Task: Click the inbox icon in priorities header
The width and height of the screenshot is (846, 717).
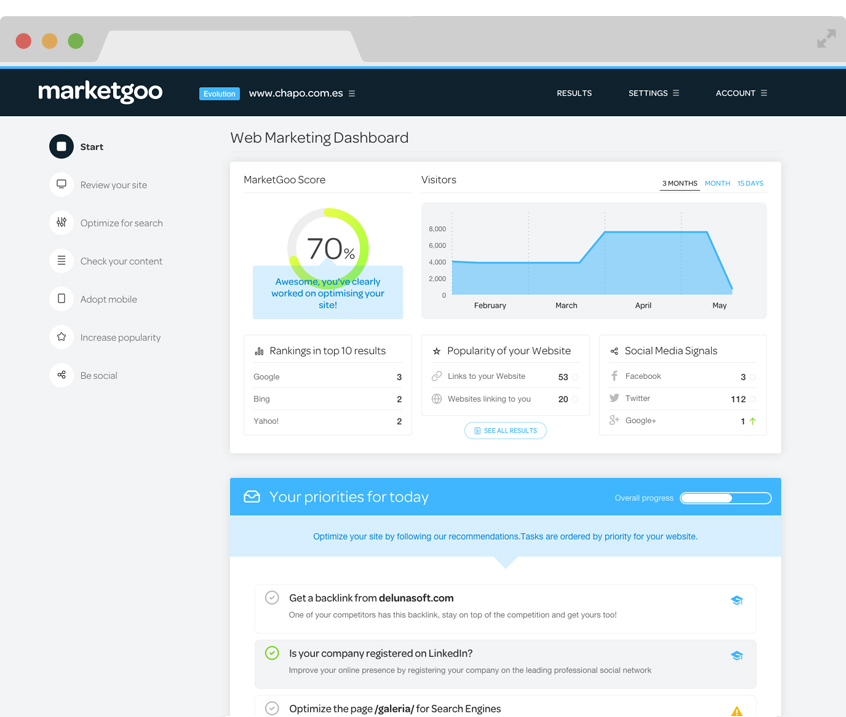Action: (x=251, y=496)
